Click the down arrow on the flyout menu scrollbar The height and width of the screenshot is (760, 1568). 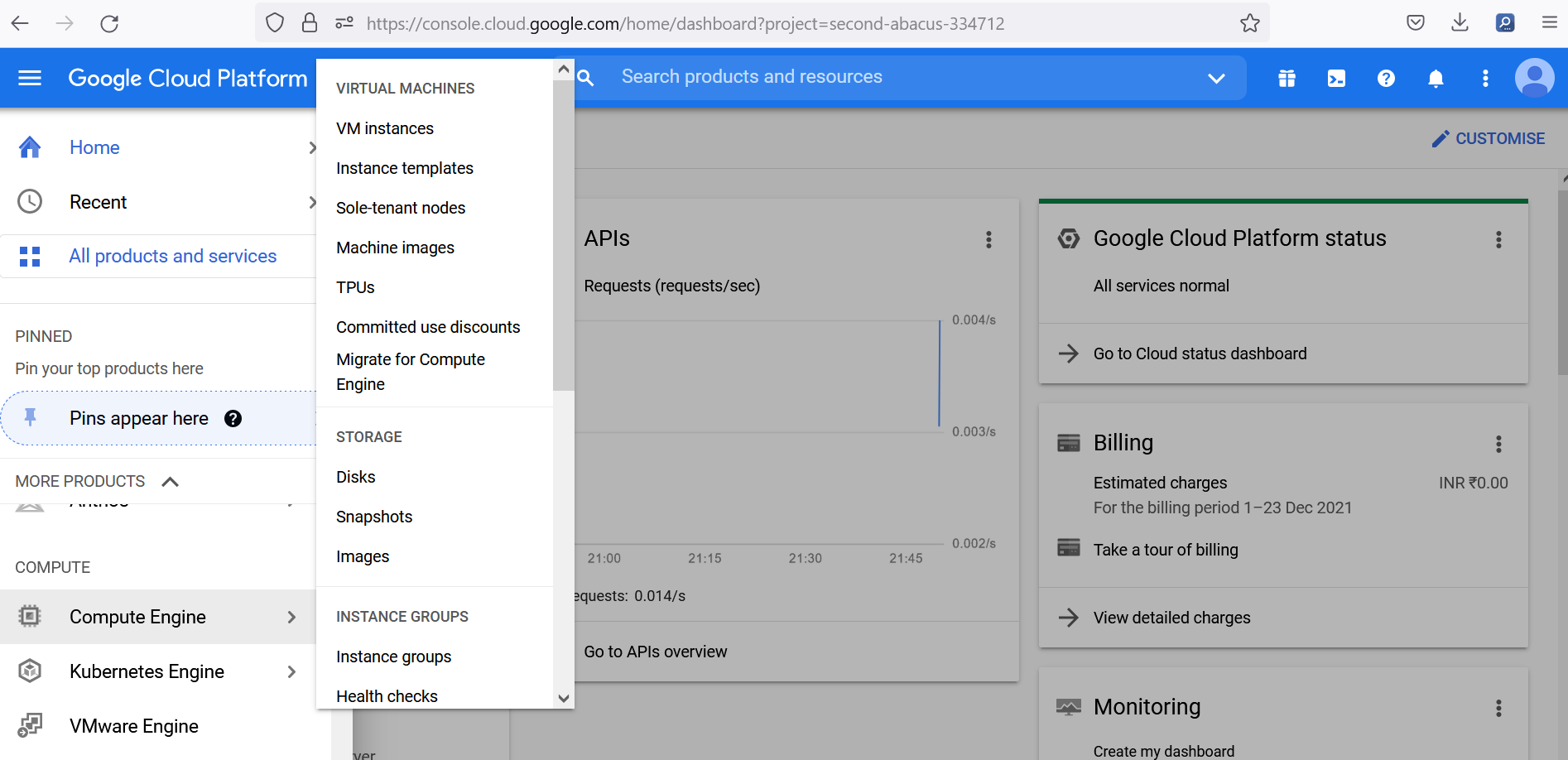[x=563, y=699]
